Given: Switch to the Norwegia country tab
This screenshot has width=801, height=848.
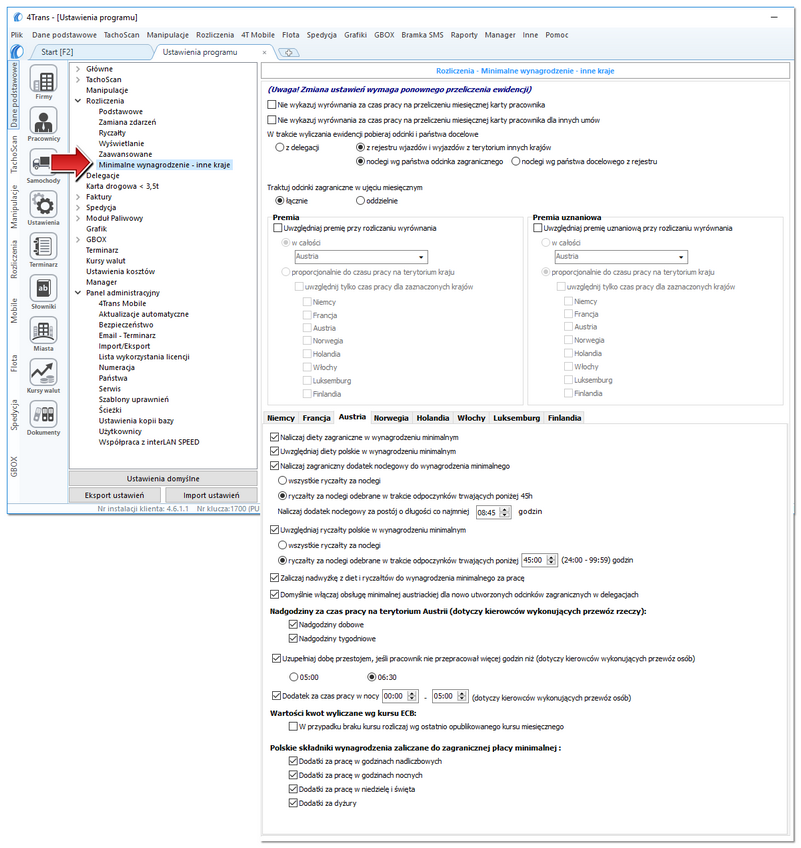Looking at the screenshot, I should [x=391, y=418].
